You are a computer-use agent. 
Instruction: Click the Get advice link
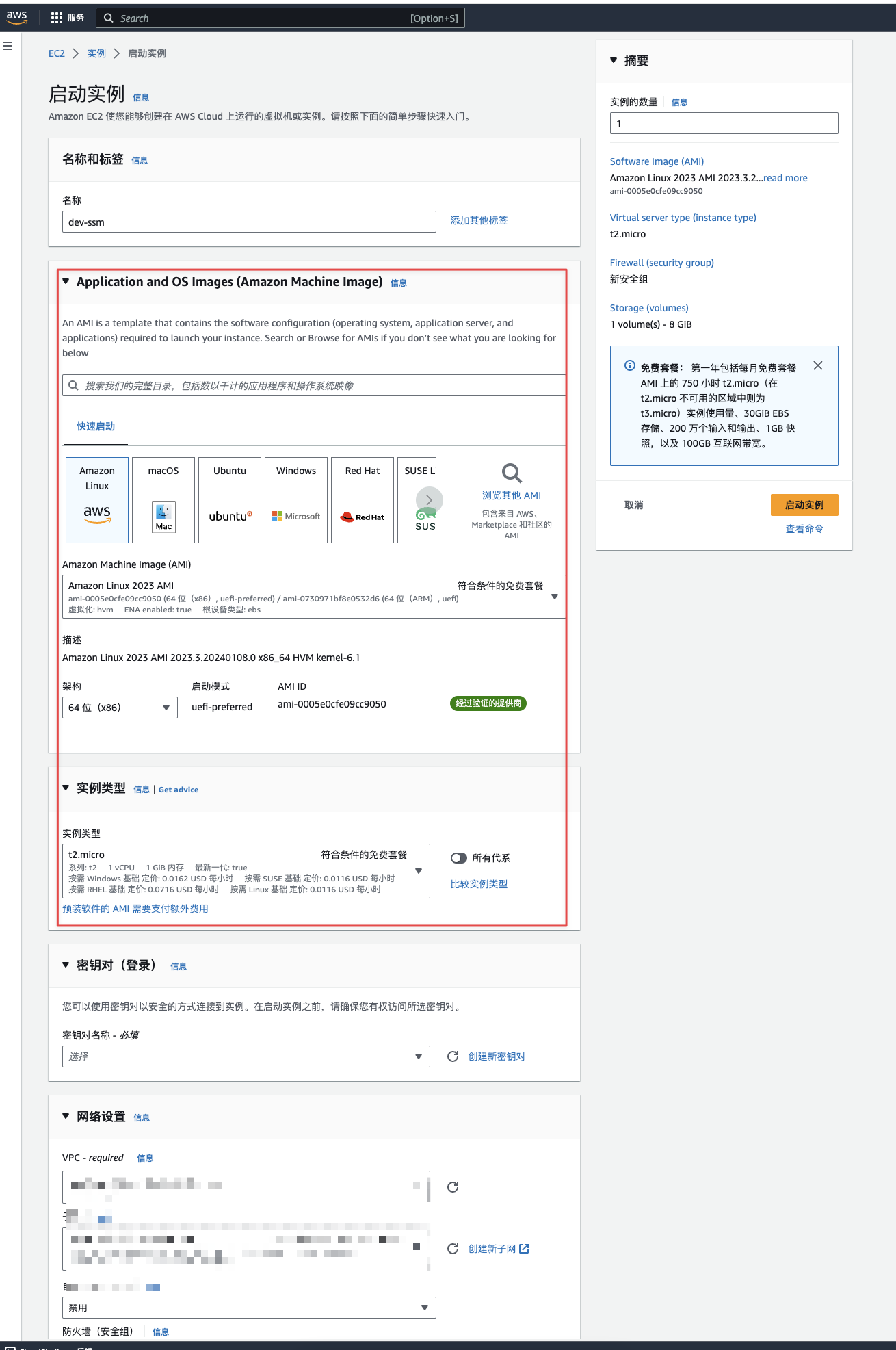(x=179, y=790)
